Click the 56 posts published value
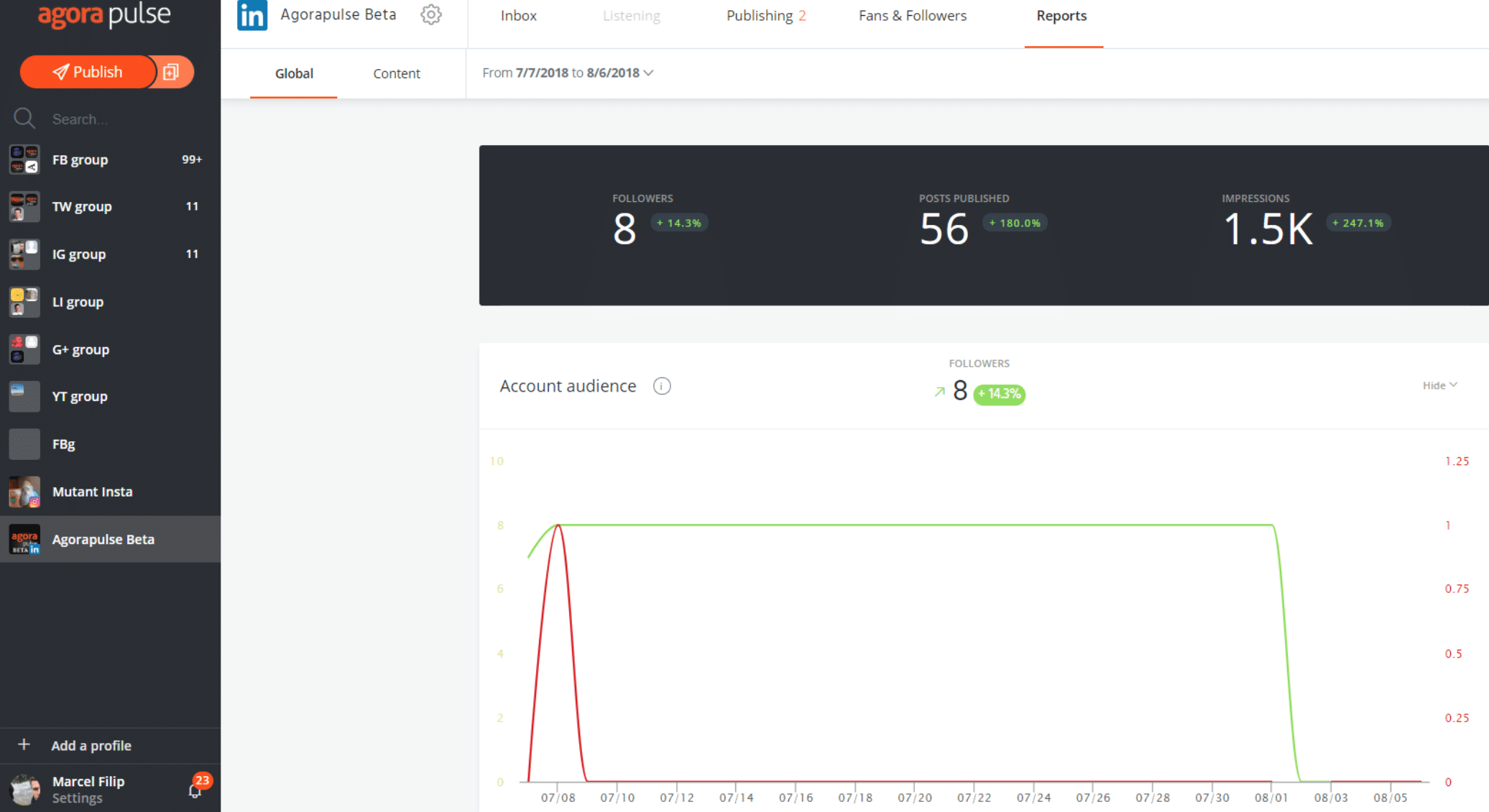The image size is (1489, 812). tap(944, 229)
